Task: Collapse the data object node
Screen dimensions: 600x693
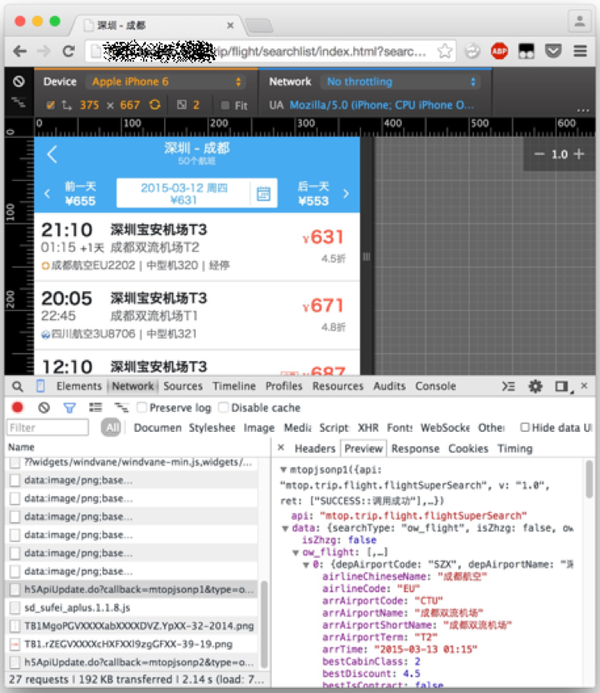Action: click(285, 528)
